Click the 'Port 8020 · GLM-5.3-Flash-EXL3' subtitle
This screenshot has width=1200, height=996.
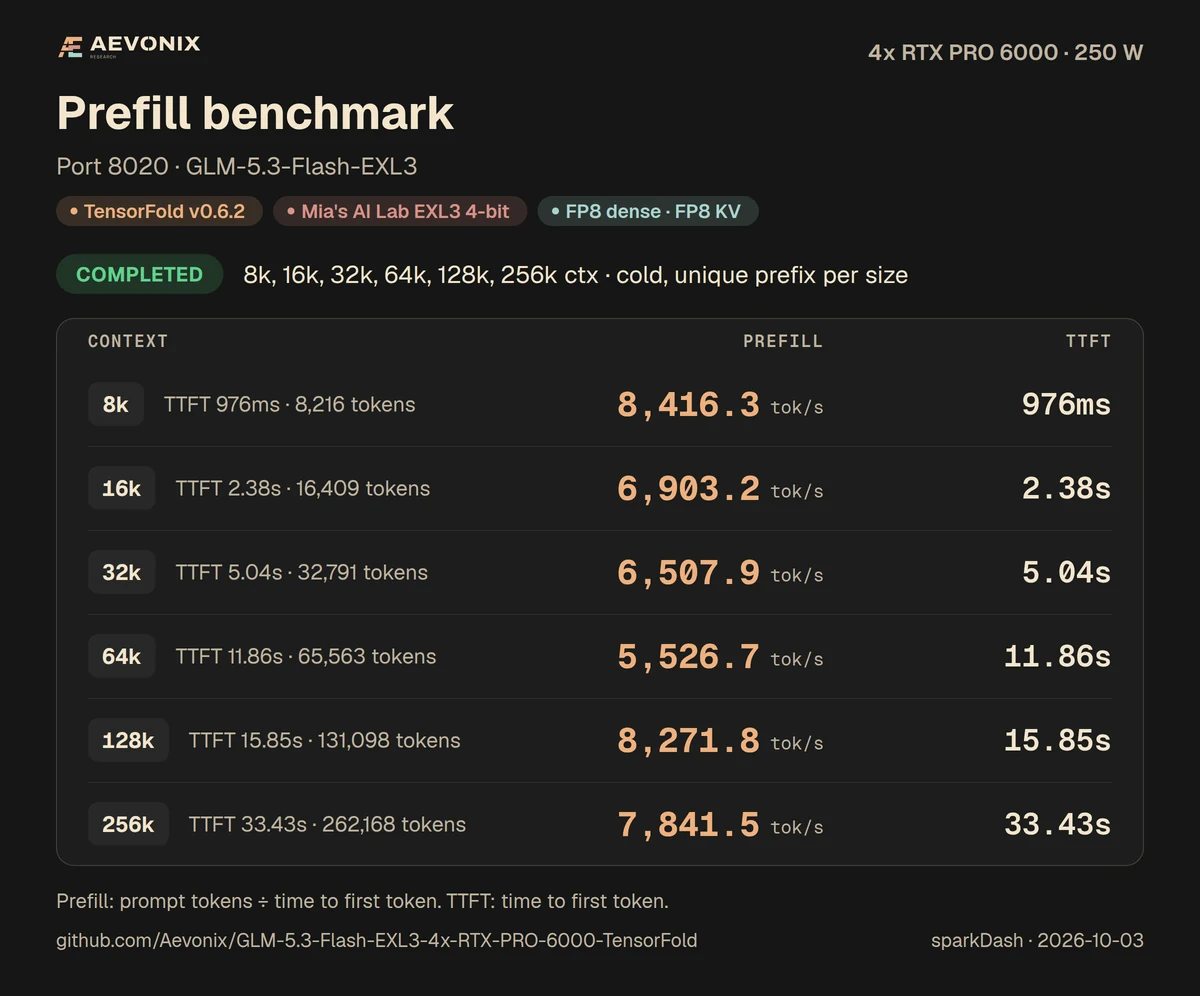point(236,166)
